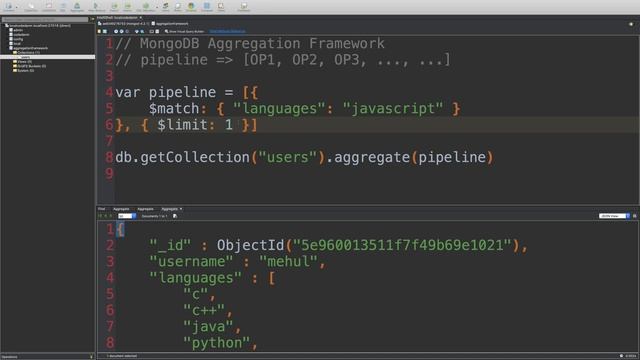Open the Schema explorer

pos(191,6)
